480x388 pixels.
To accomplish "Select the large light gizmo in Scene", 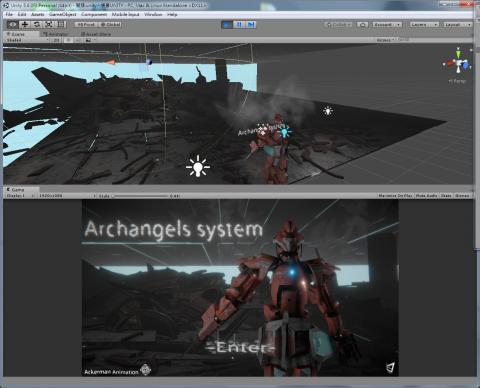I will [198, 166].
